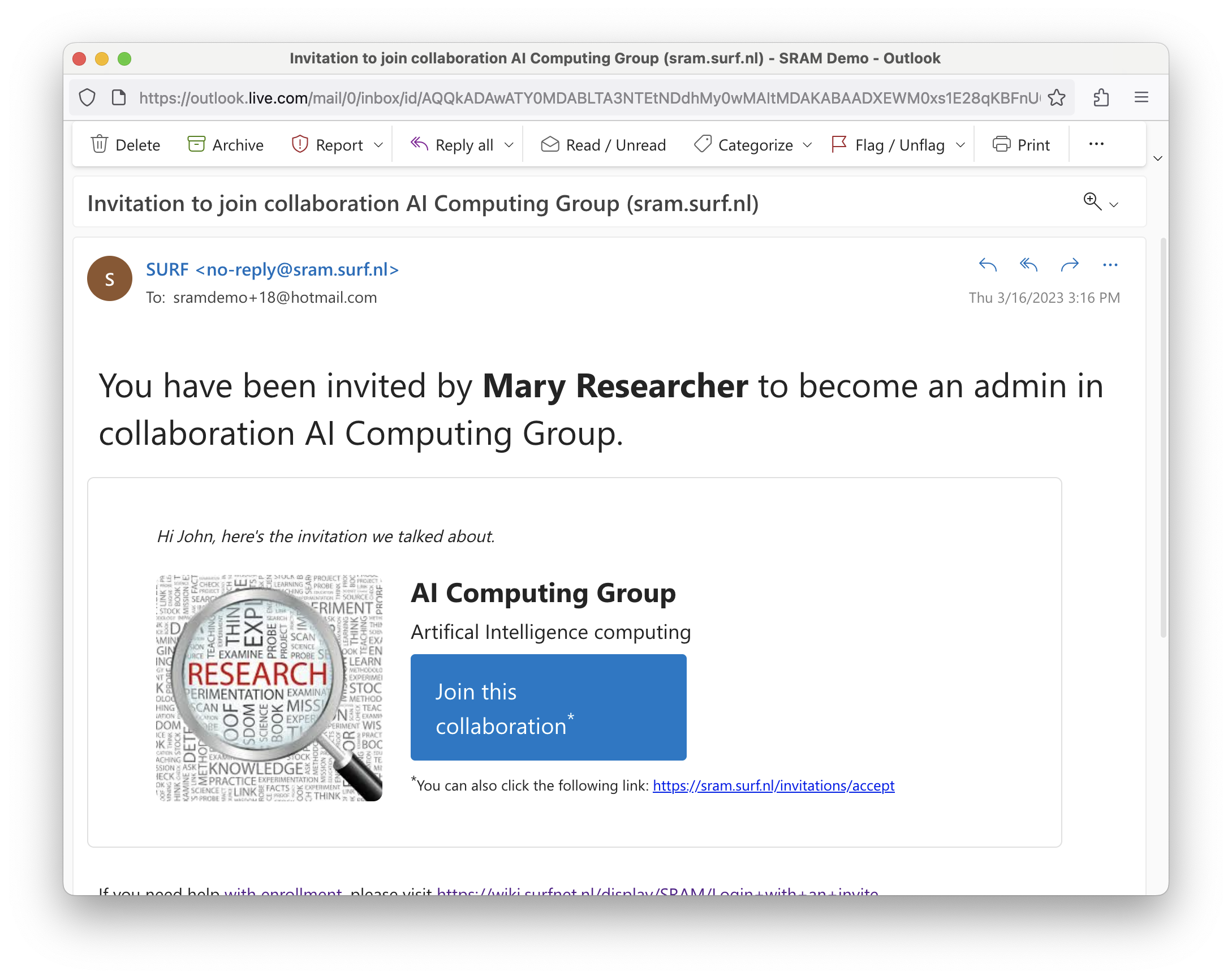Click the Reply arrow in message header
1232x979 pixels.
[988, 265]
